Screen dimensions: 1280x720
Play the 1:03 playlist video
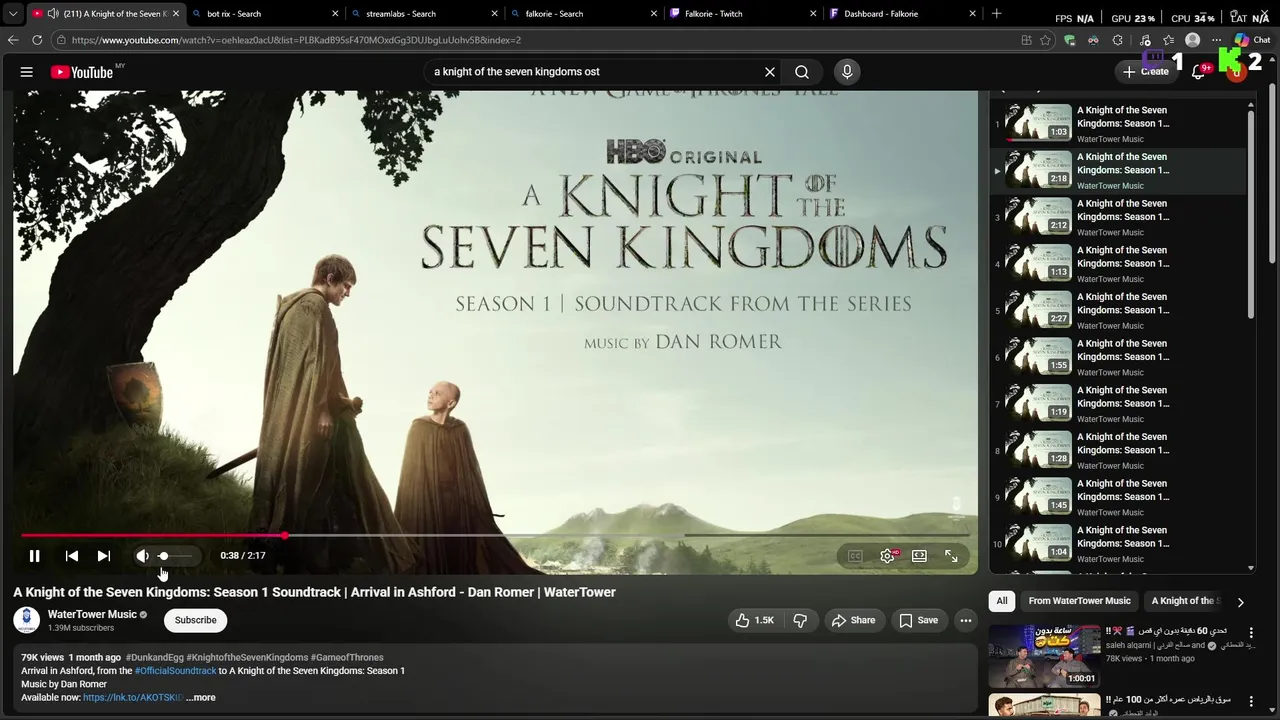[1039, 122]
